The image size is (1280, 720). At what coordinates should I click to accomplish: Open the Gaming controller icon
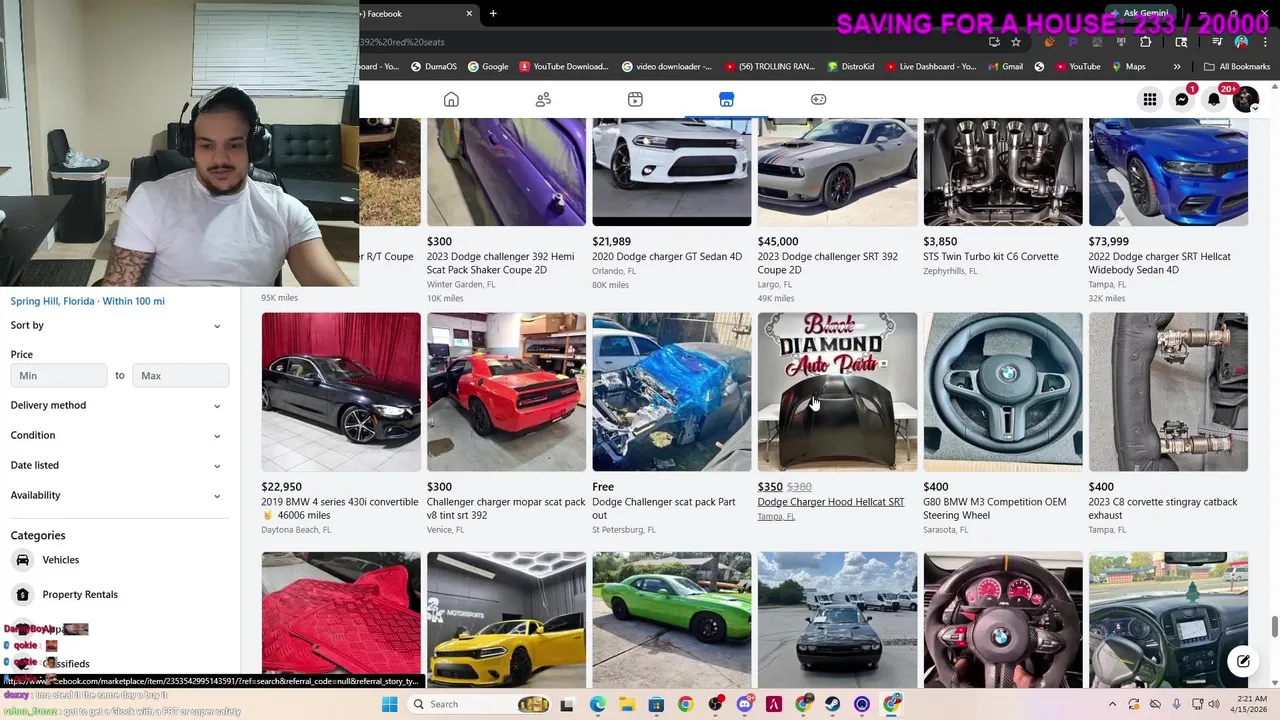(818, 99)
